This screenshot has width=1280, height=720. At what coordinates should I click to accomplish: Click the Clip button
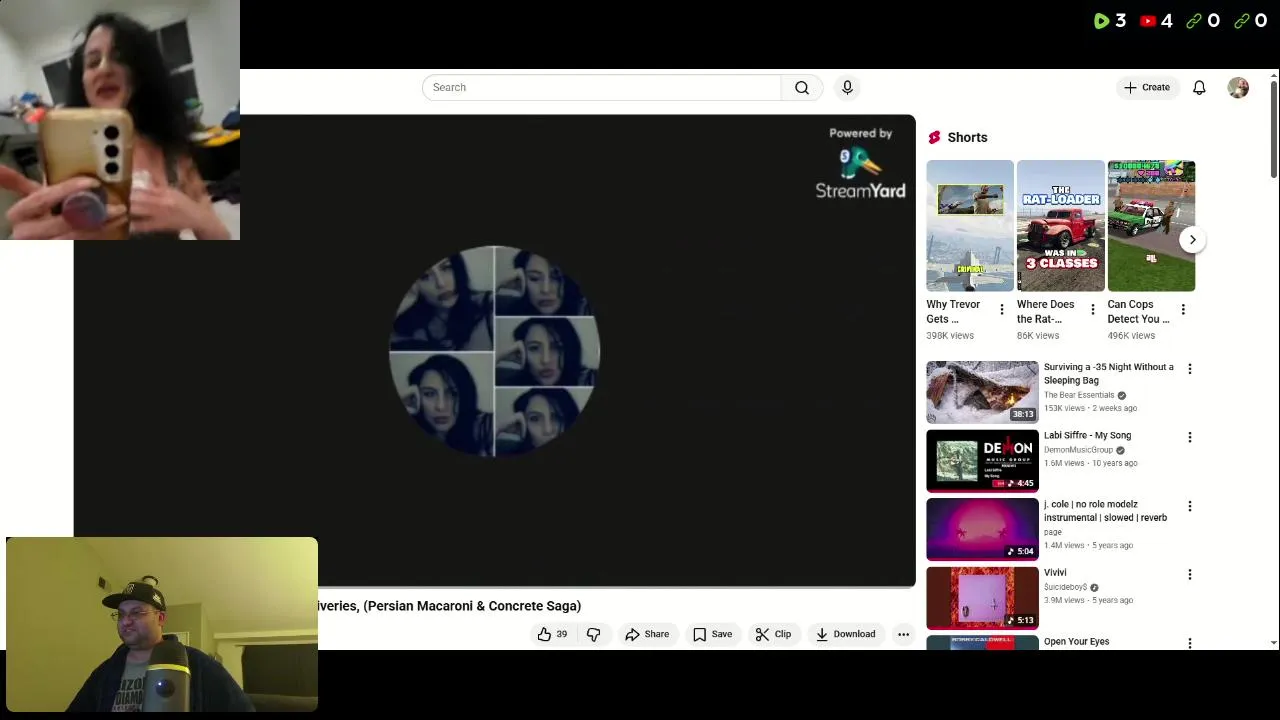point(773,634)
